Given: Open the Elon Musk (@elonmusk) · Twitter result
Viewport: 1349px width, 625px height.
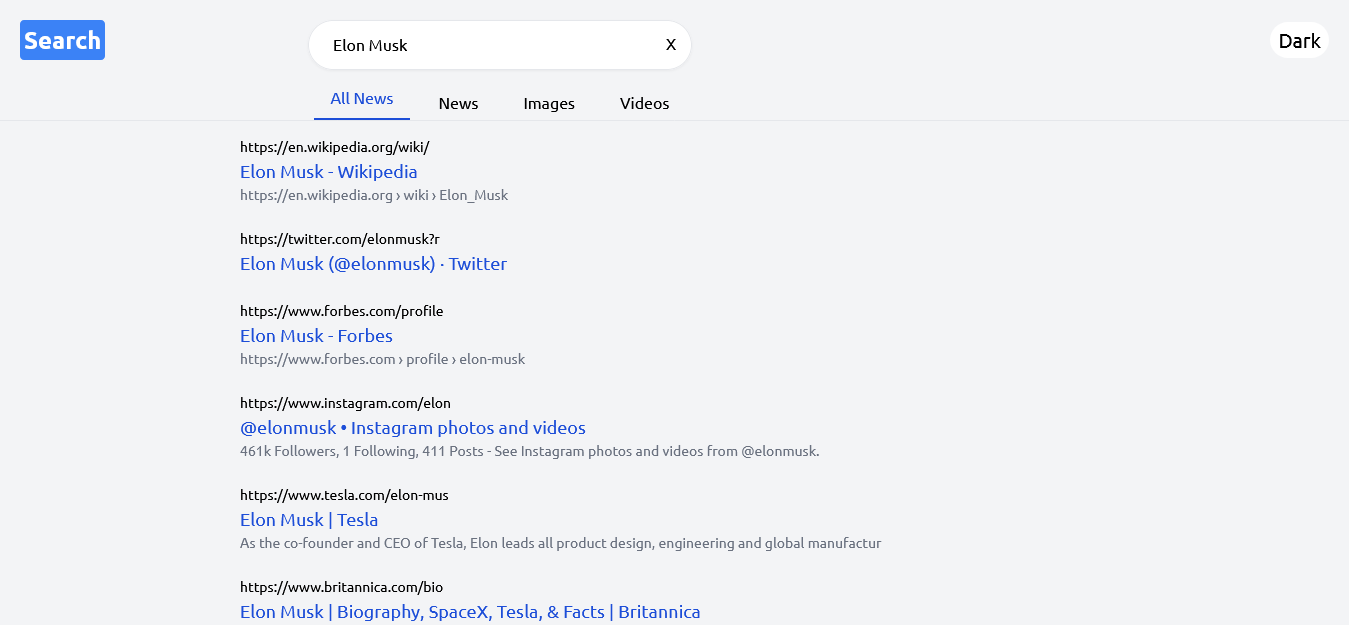Looking at the screenshot, I should tap(373, 264).
